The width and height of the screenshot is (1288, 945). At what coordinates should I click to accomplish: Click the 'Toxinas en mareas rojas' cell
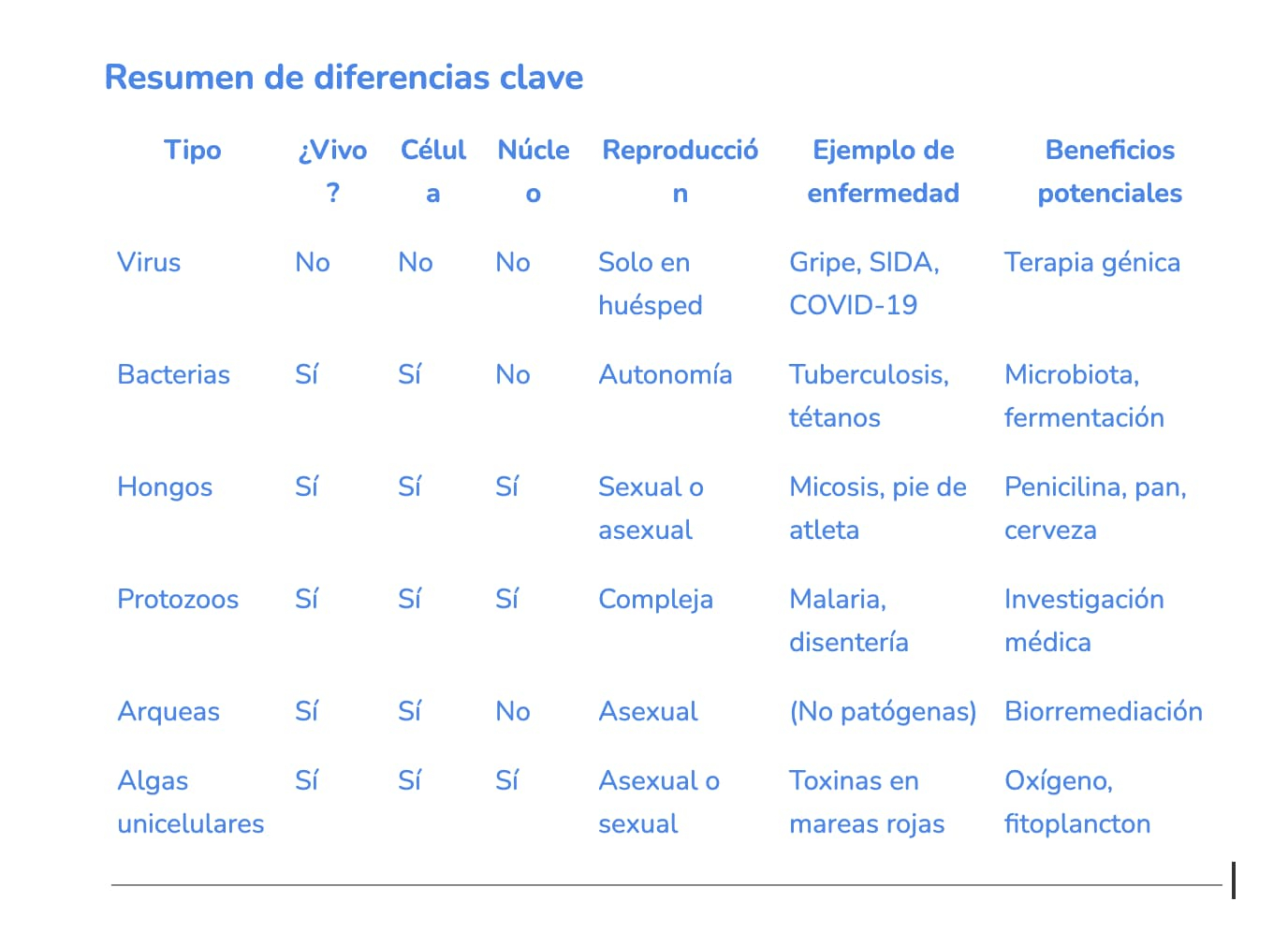coord(866,802)
